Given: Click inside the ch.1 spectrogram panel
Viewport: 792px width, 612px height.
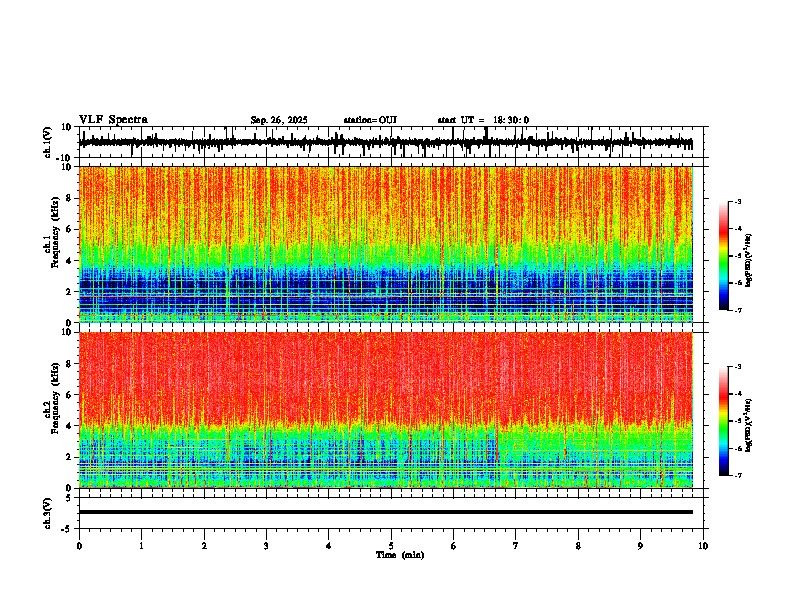Looking at the screenshot, I should 386,244.
